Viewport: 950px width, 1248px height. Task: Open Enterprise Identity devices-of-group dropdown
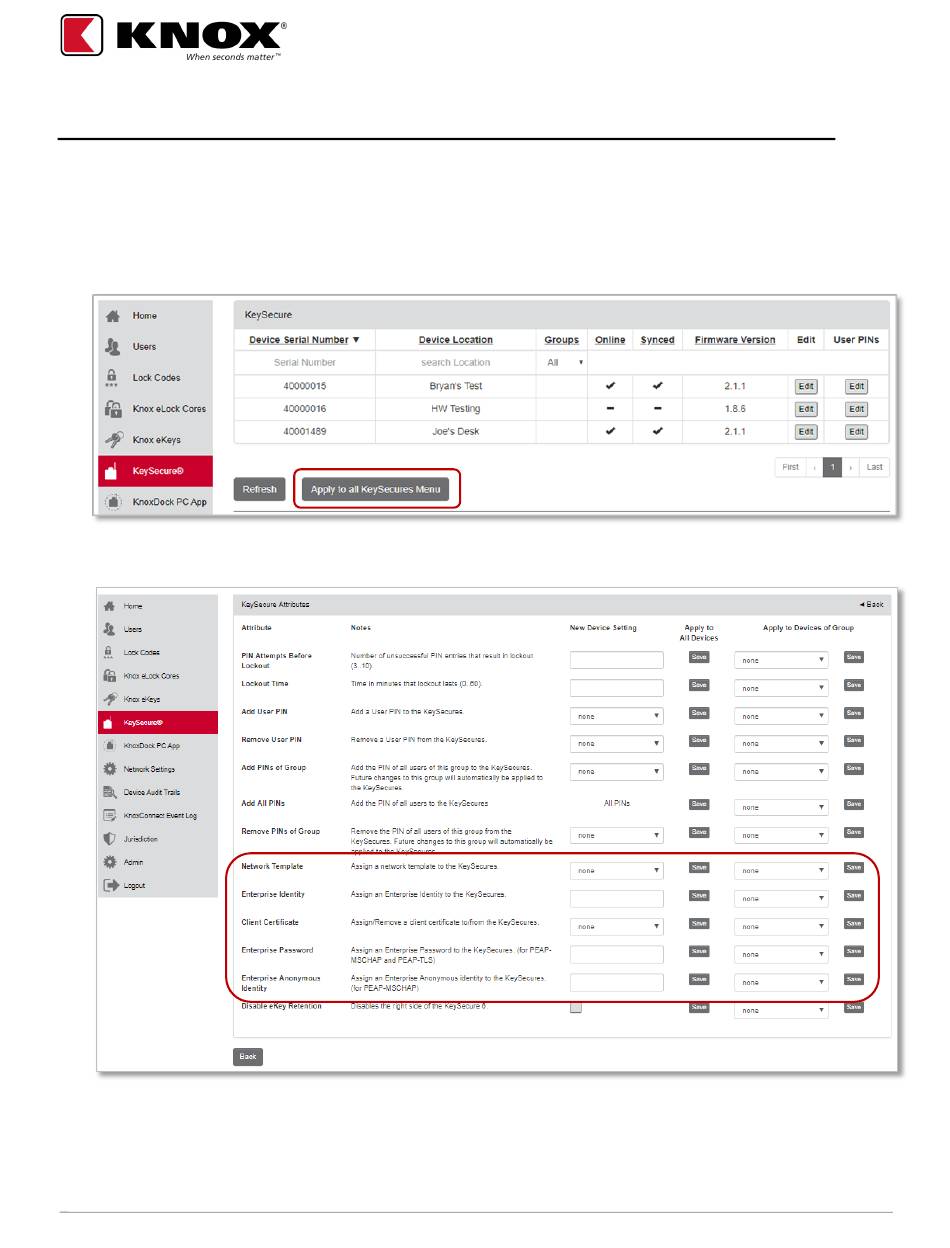click(x=781, y=899)
